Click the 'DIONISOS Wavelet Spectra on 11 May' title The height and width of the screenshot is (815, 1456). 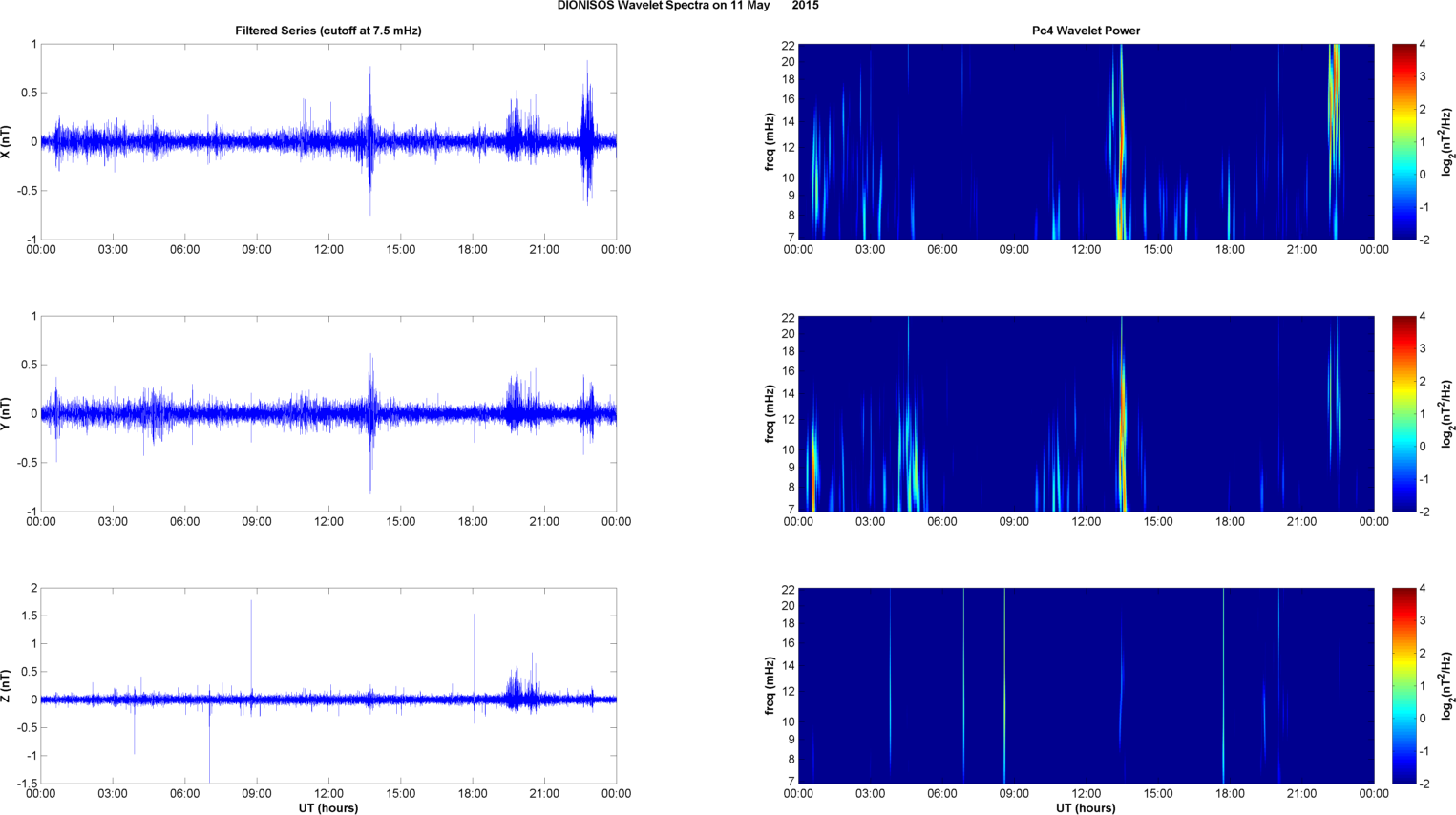[664, 6]
